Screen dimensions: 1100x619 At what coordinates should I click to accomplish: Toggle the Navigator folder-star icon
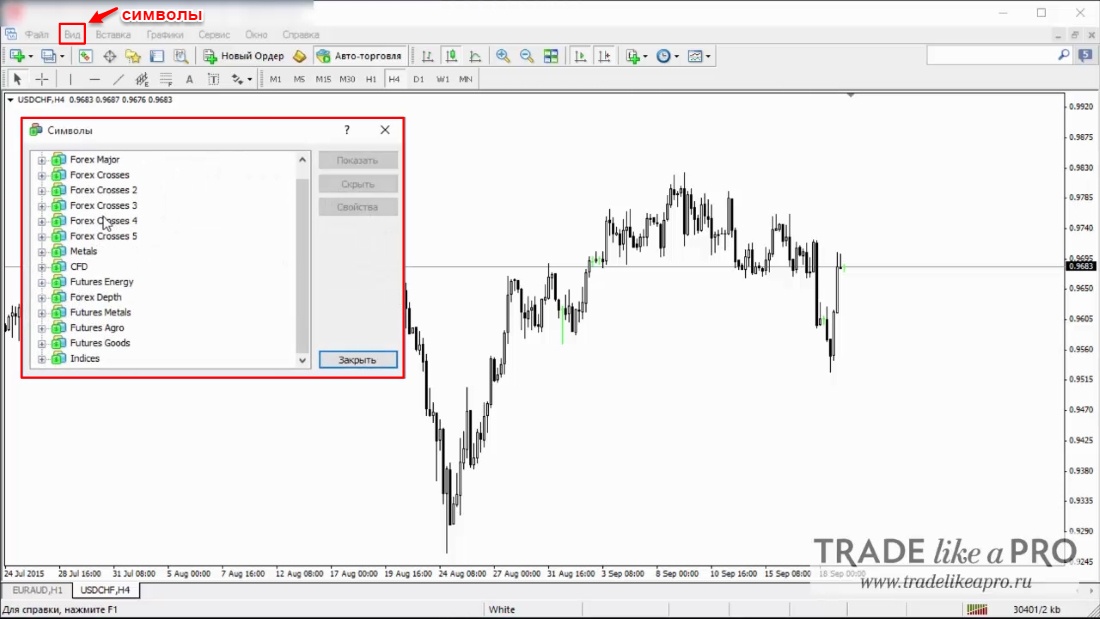pos(133,56)
